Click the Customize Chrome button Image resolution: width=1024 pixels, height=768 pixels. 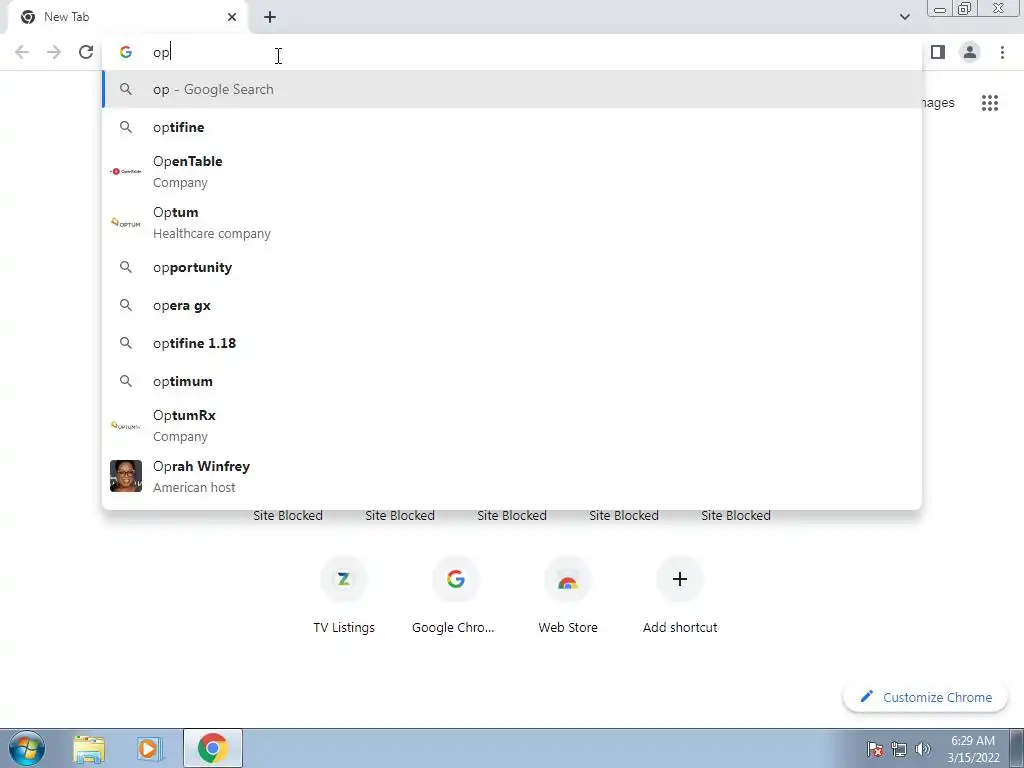click(x=926, y=697)
